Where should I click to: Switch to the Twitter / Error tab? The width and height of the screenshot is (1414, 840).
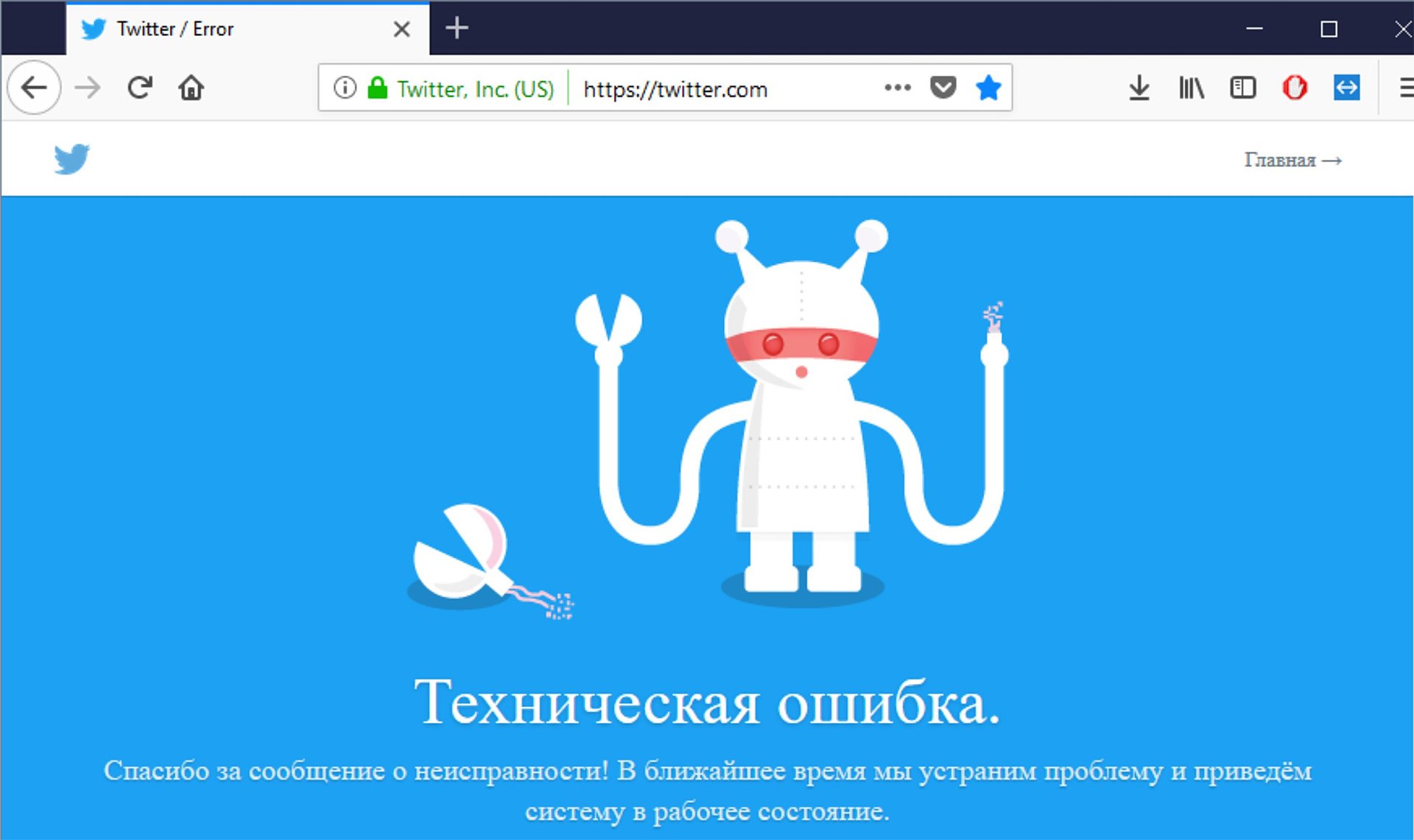[x=247, y=29]
